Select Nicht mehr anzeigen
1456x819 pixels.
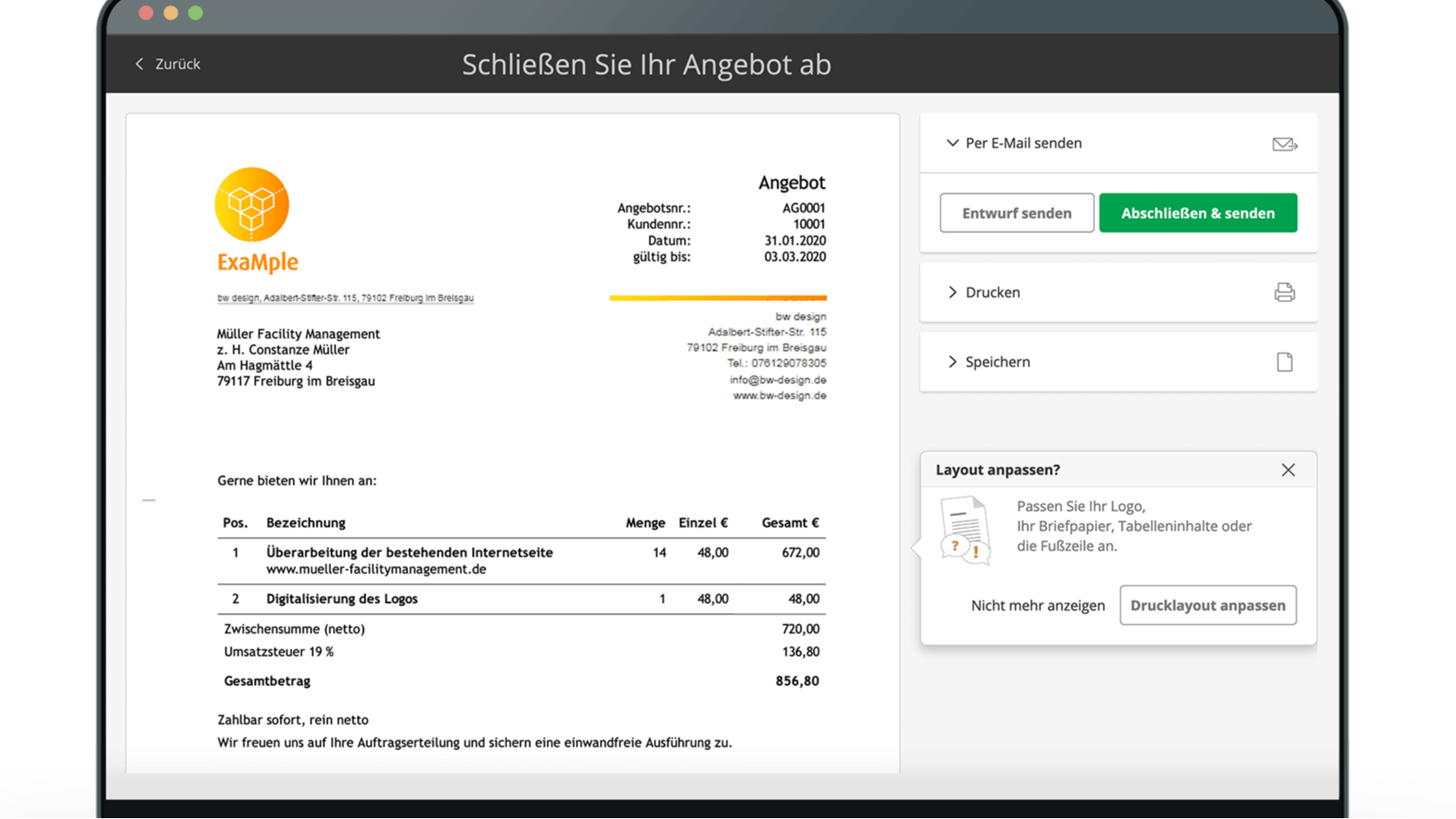[x=1037, y=605]
